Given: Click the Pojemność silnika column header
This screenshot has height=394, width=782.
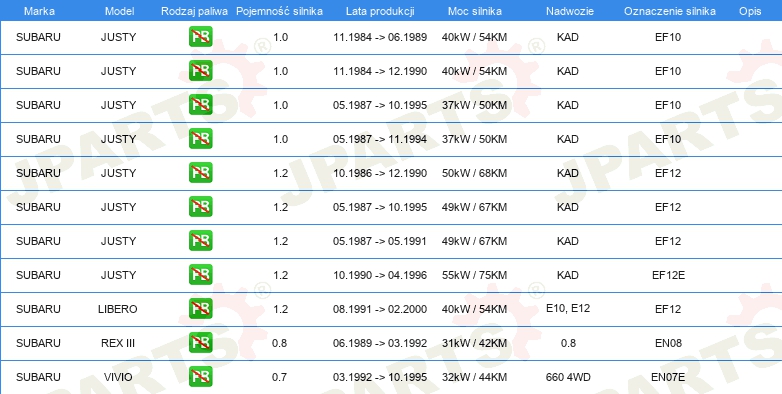Looking at the screenshot, I should click(279, 11).
